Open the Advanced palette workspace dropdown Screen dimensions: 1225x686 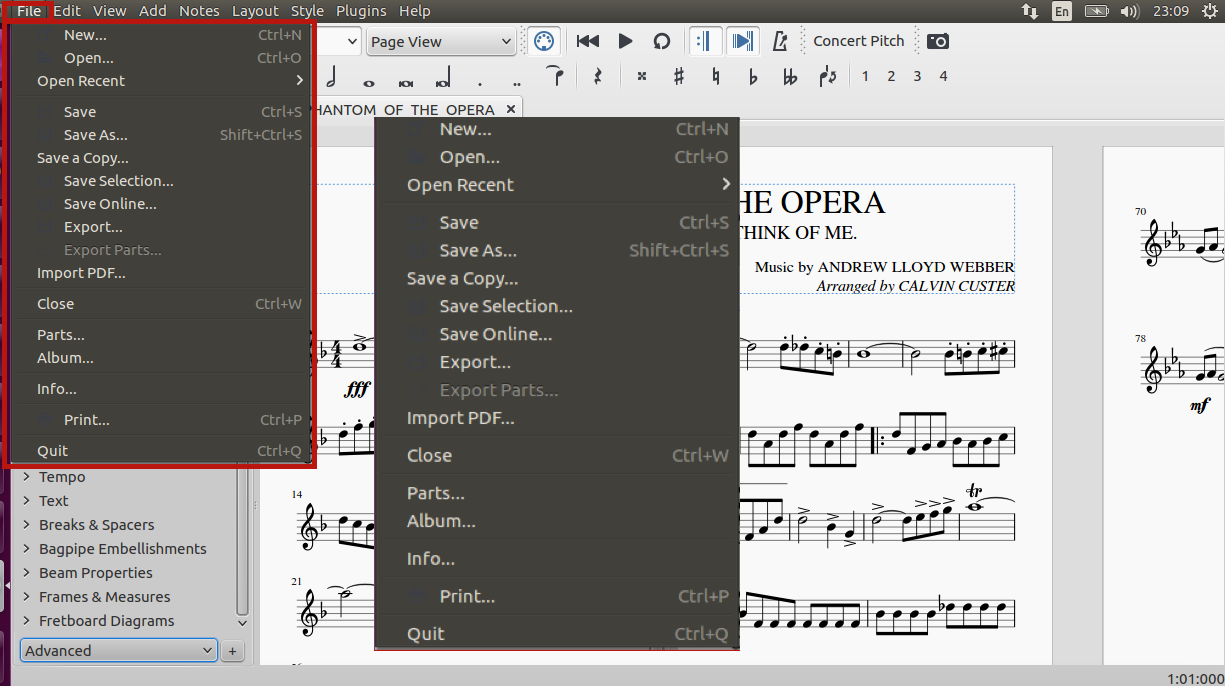coord(118,651)
